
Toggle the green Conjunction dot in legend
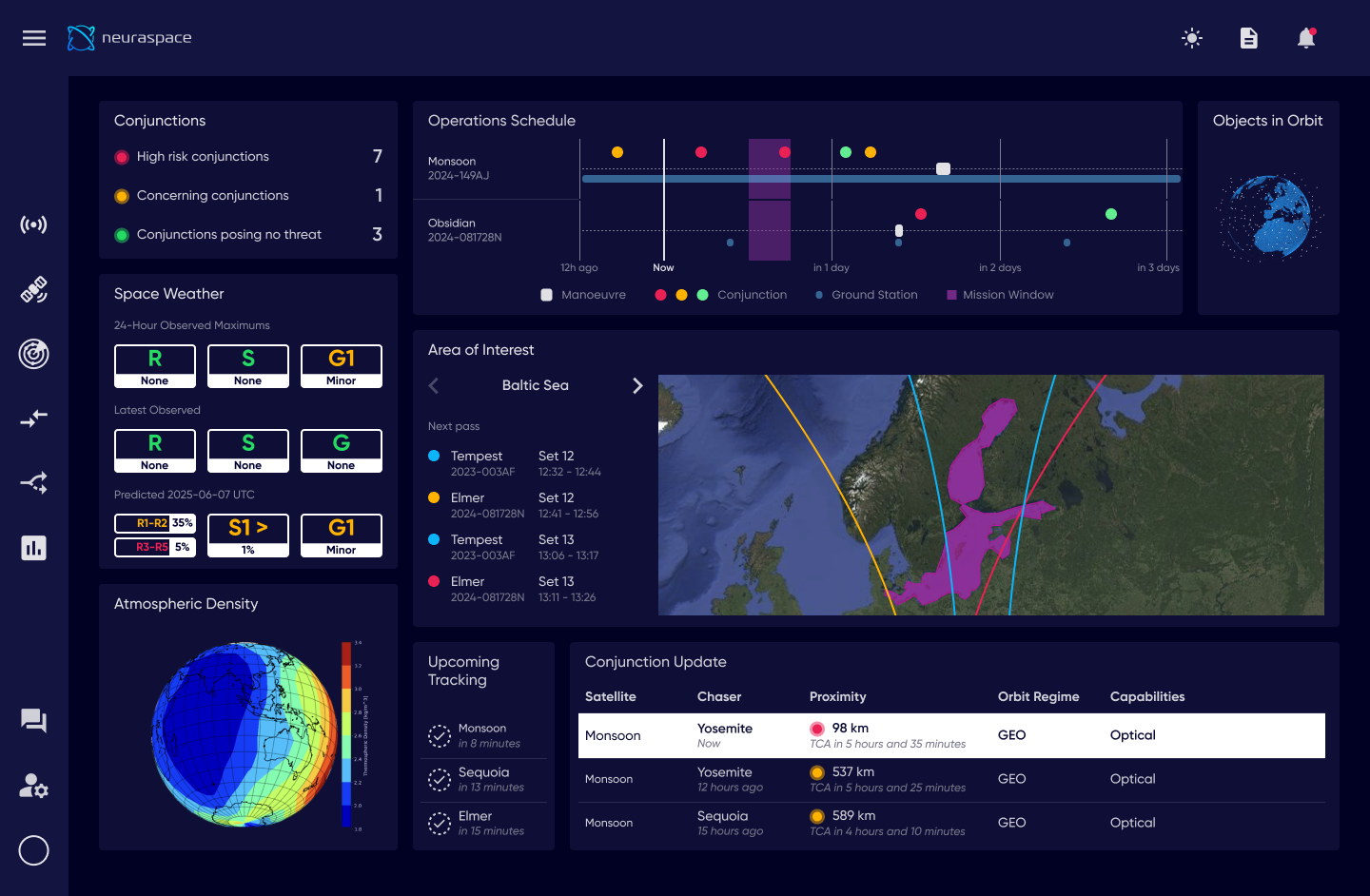pos(701,295)
